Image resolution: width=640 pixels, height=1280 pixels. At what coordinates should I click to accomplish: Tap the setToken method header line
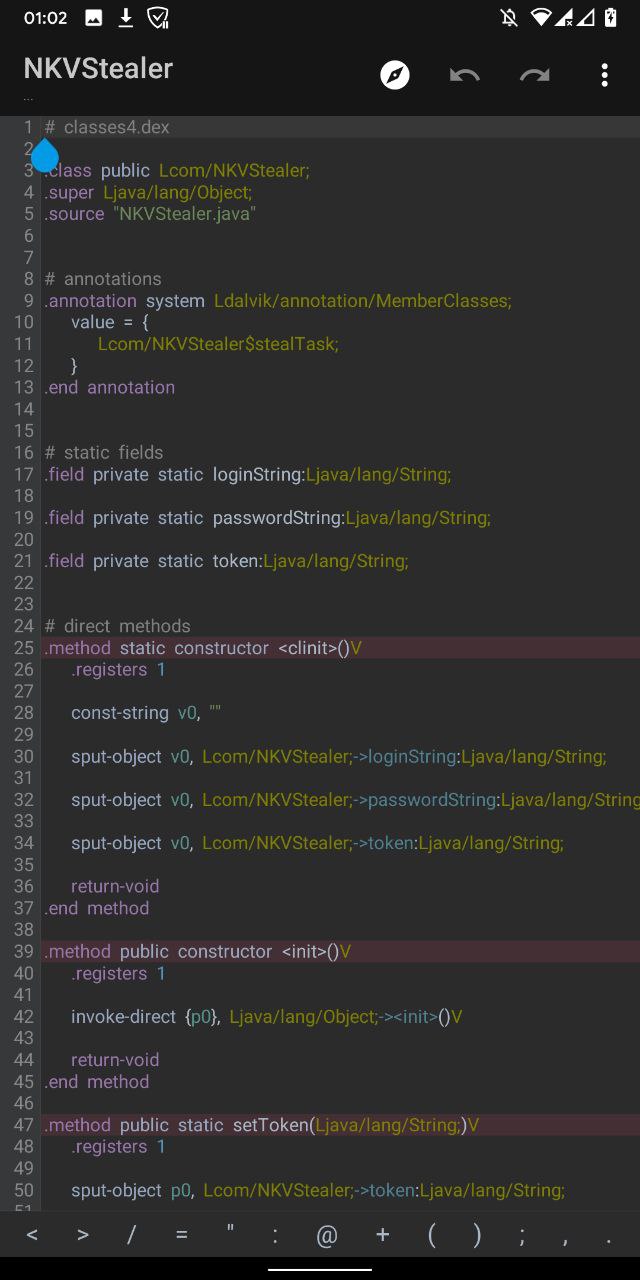(261, 1125)
